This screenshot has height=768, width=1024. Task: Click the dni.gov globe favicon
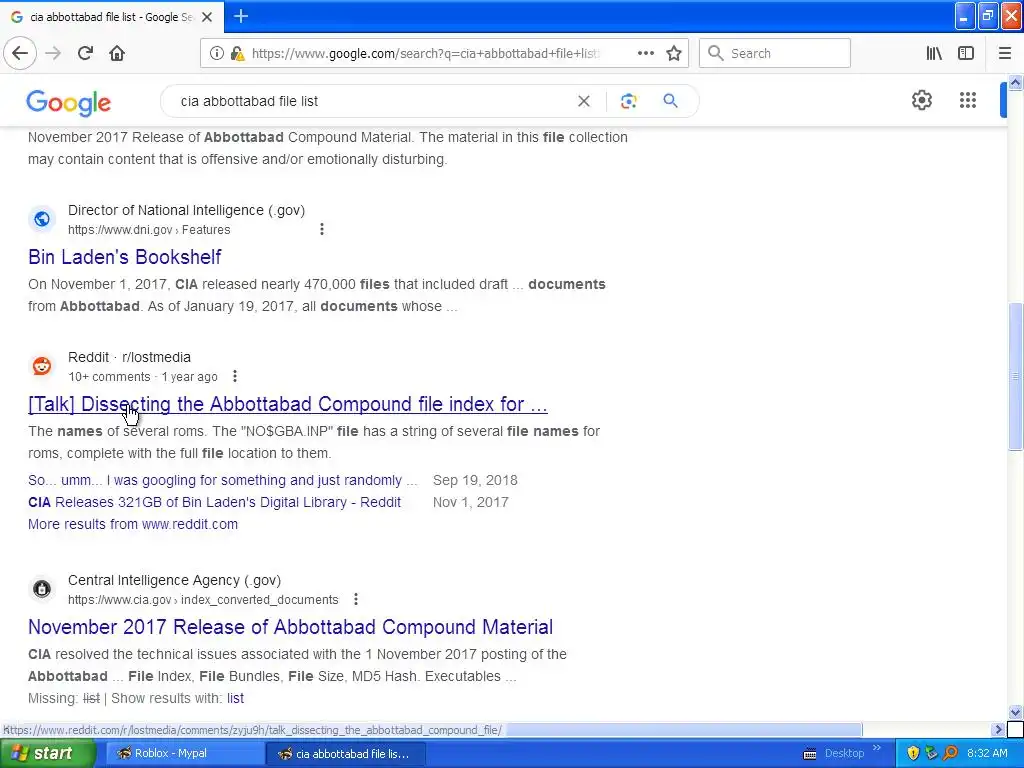click(42, 219)
